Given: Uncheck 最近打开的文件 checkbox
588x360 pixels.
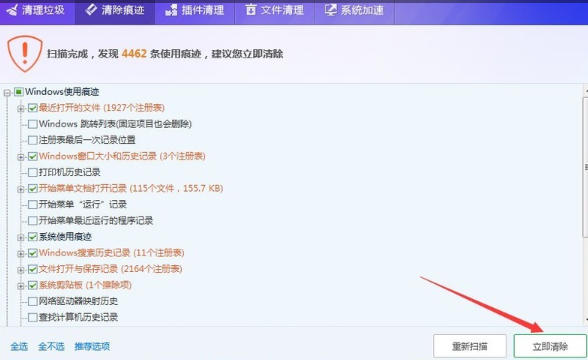Looking at the screenshot, I should [x=33, y=108].
